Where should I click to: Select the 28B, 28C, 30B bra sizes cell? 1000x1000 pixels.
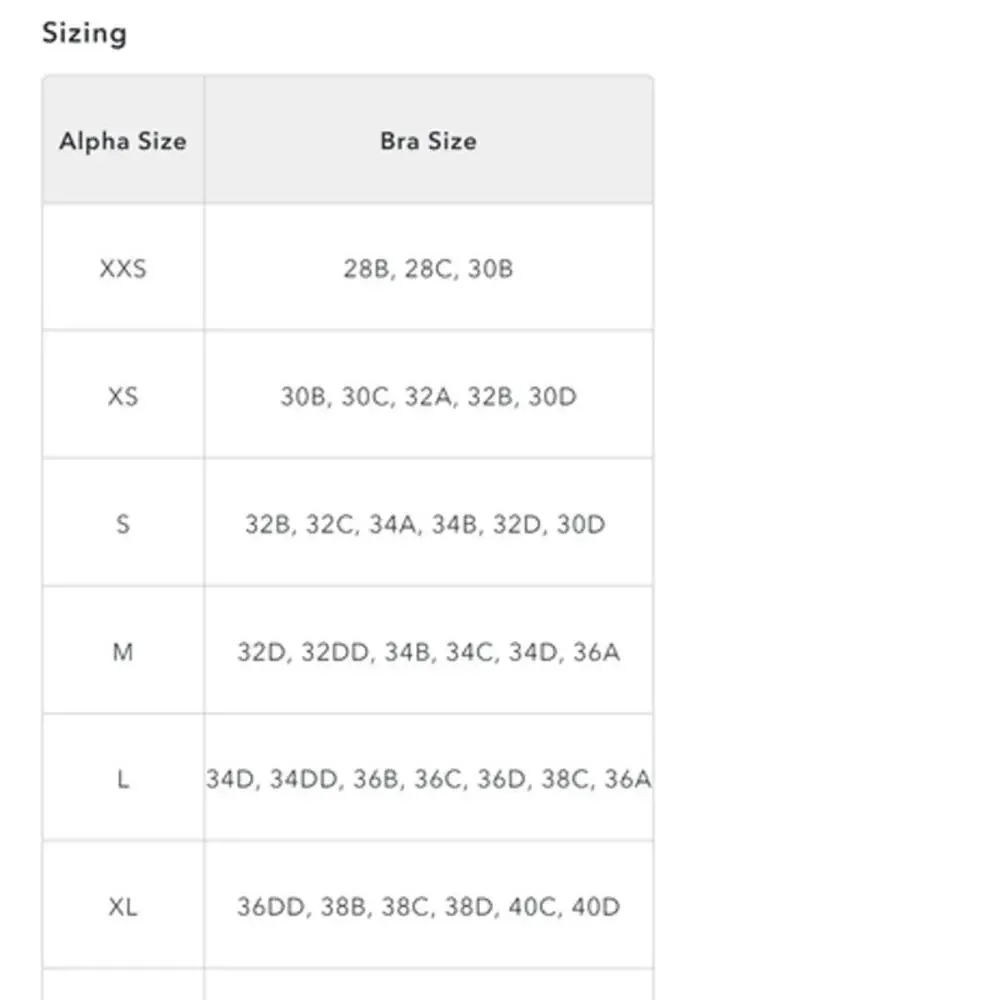point(429,268)
